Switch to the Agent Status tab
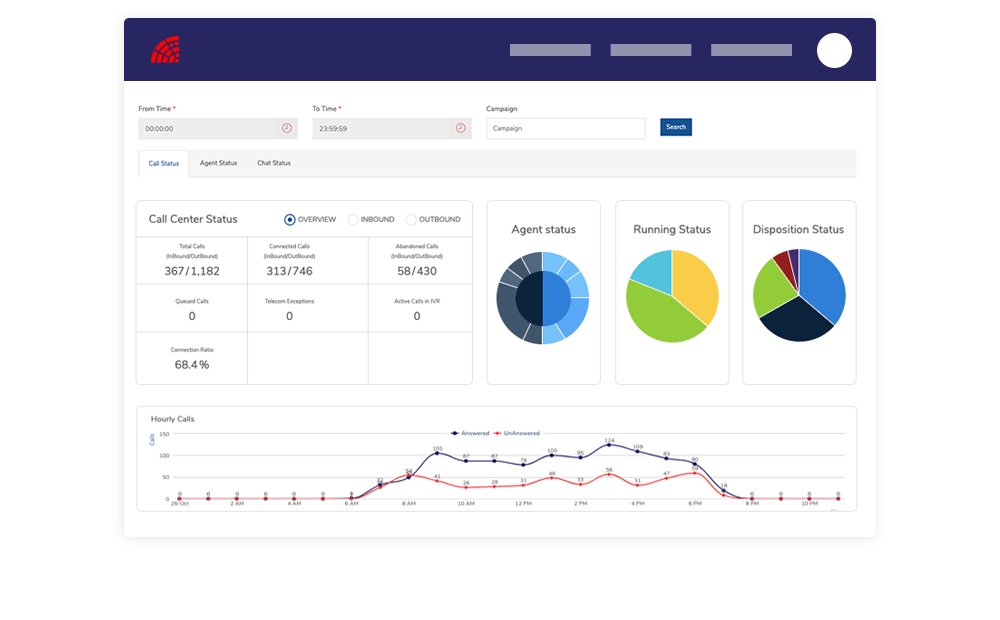The height and width of the screenshot is (620, 1000). [x=218, y=163]
